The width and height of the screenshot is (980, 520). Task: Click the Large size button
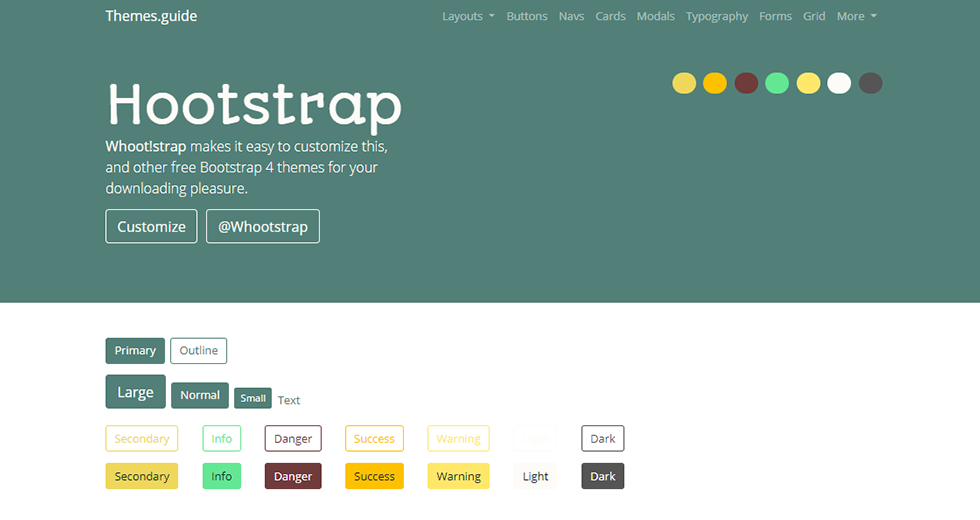coord(136,392)
